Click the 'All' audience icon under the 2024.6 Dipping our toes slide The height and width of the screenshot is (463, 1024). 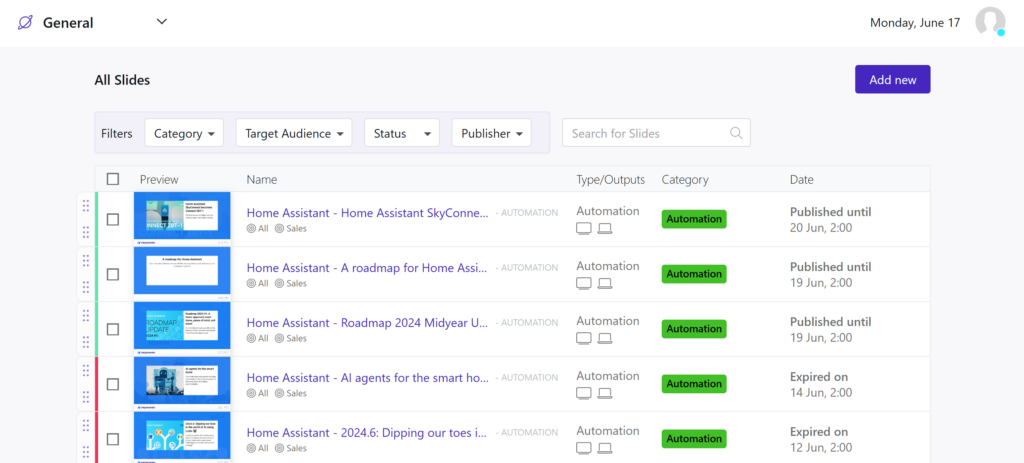tap(251, 448)
